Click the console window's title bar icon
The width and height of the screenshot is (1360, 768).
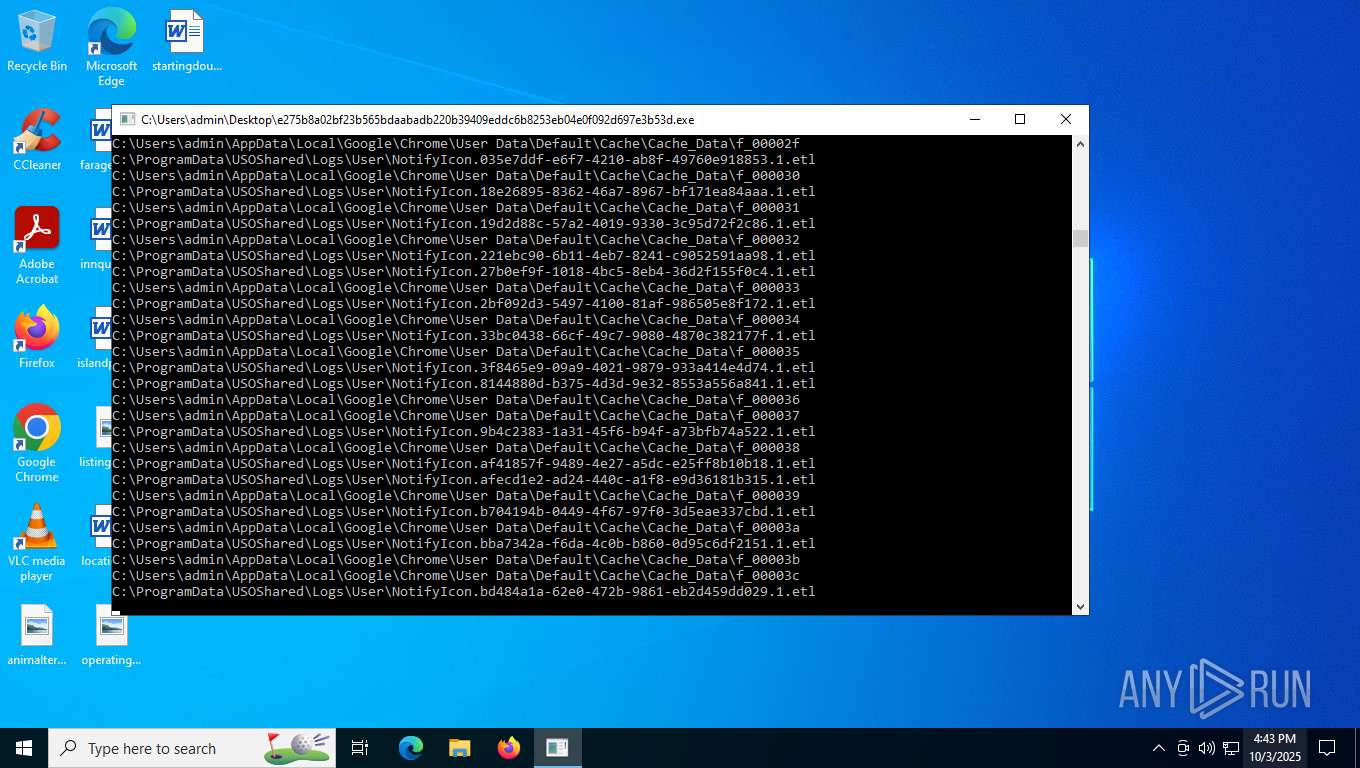(x=127, y=119)
